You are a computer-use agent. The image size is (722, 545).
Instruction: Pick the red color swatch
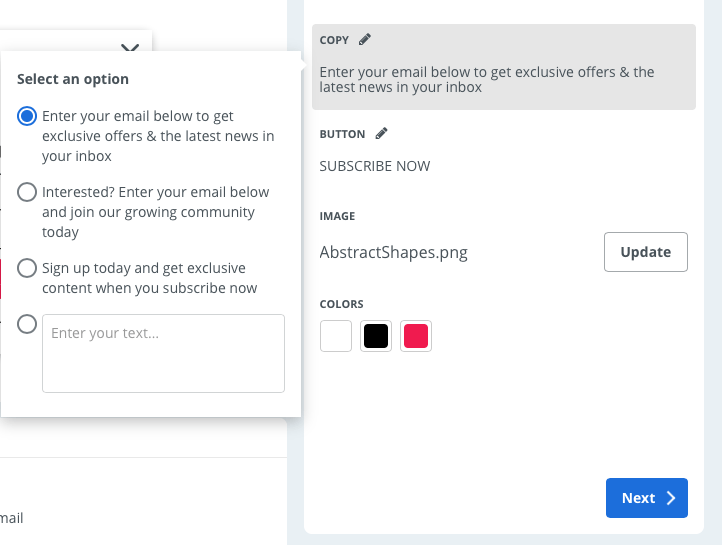coord(416,336)
